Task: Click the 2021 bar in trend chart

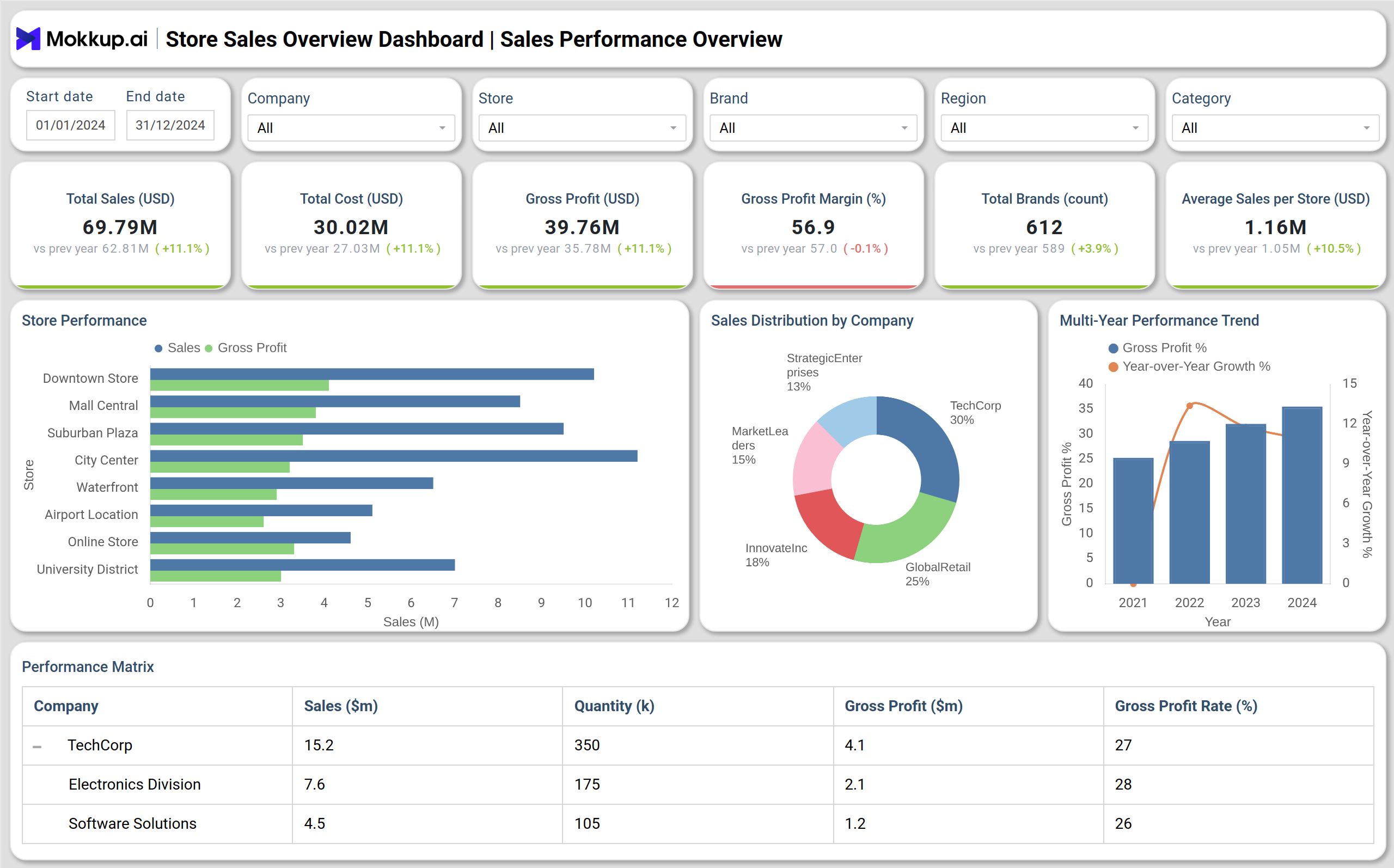Action: coord(1133,521)
